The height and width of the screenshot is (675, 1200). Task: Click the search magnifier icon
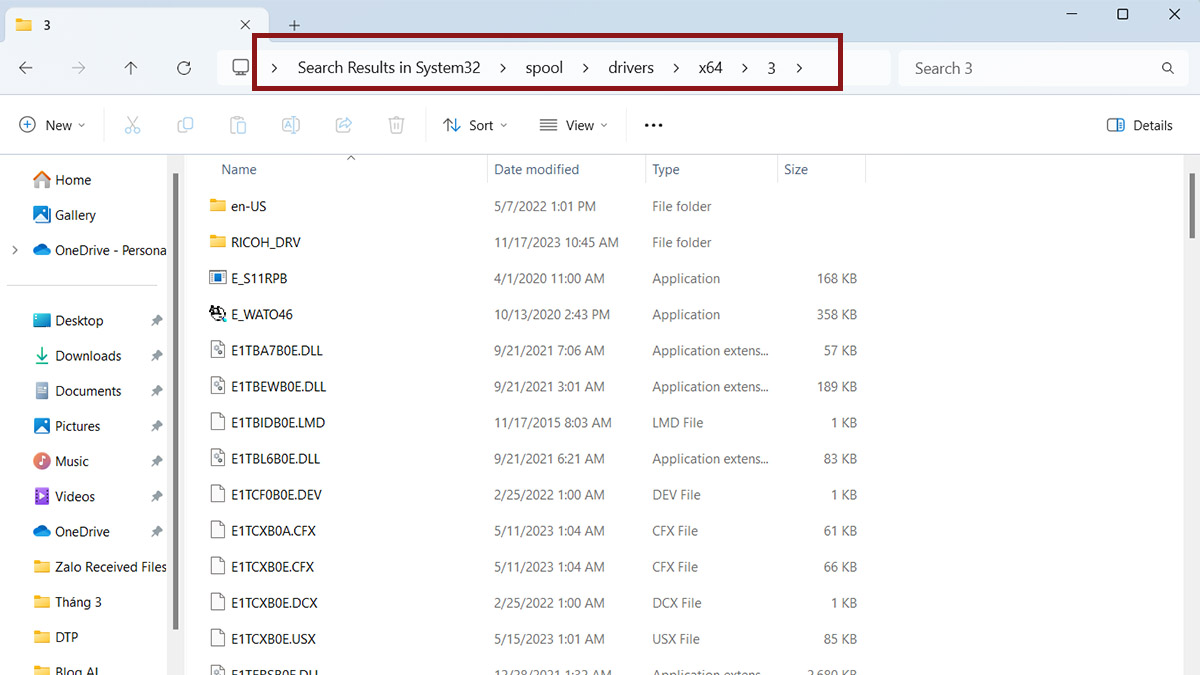[x=1167, y=68]
